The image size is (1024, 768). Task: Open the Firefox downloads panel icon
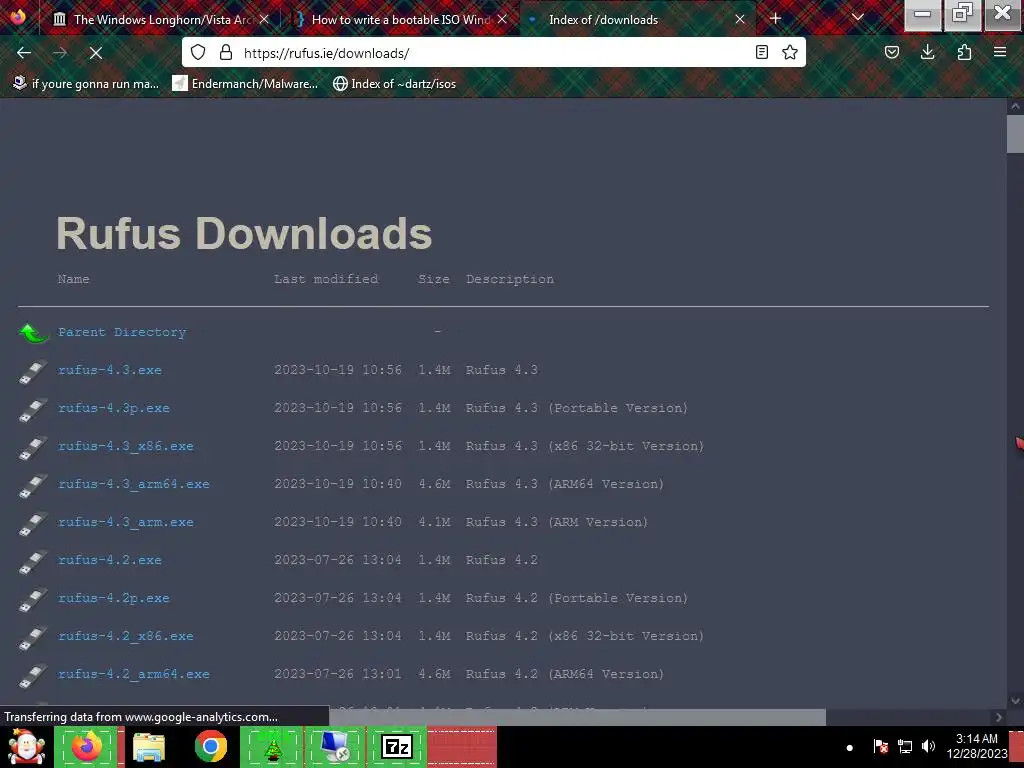927,52
